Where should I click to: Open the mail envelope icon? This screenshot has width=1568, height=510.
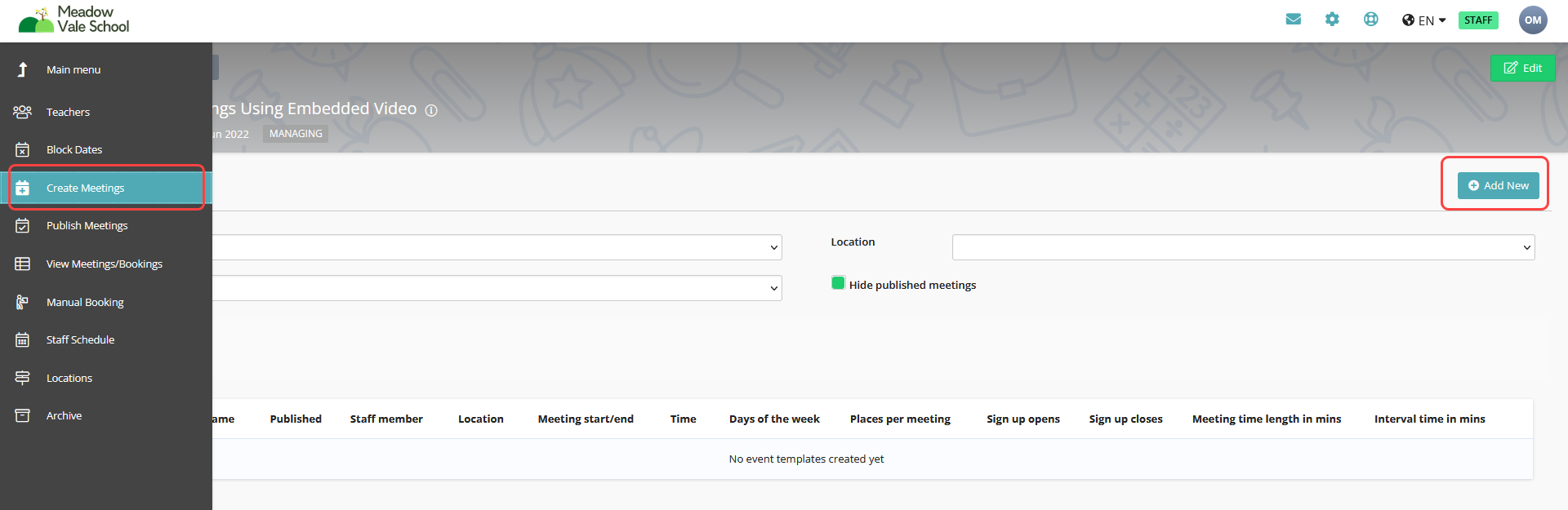(x=1293, y=20)
